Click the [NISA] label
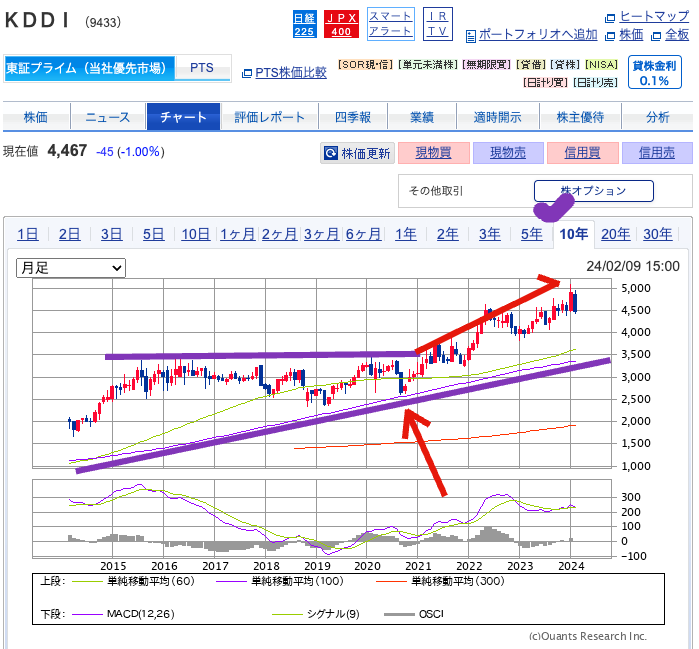 pyautogui.click(x=601, y=65)
